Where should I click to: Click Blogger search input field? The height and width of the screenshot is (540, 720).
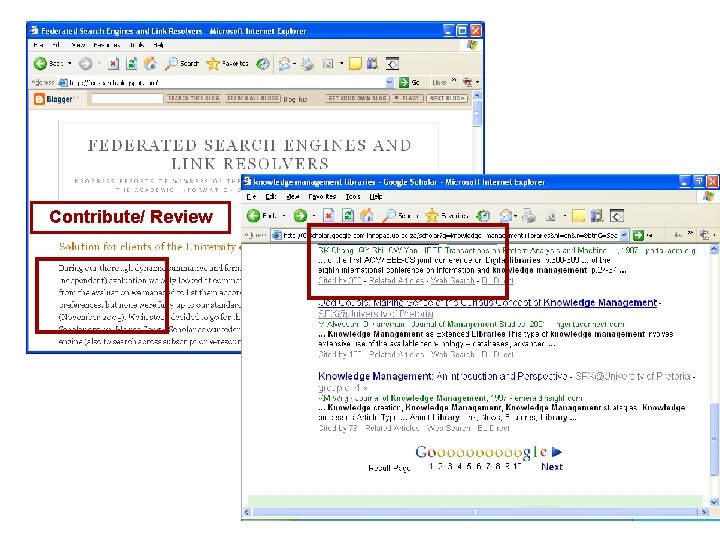(127, 98)
